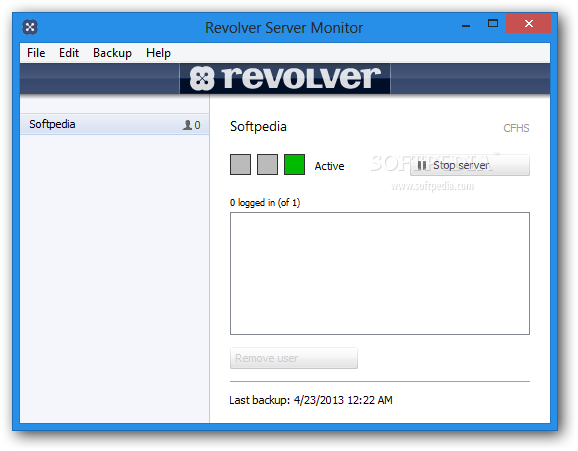
Task: Click the second gray status square
Action: [x=267, y=164]
